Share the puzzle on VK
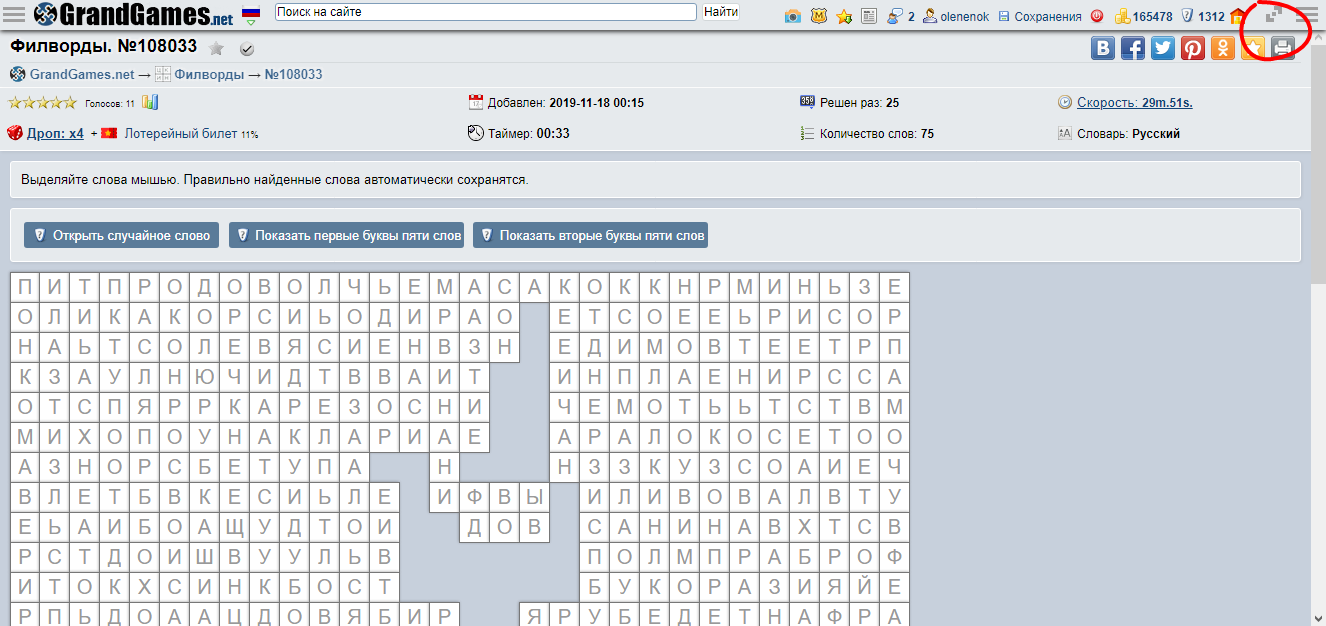This screenshot has width=1326, height=626. pyautogui.click(x=1103, y=48)
